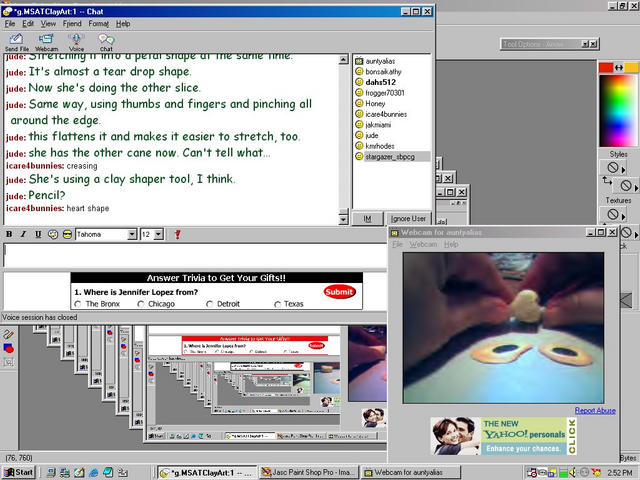Click the yellow background color swatch
This screenshot has height=480, width=640.
[631, 68]
